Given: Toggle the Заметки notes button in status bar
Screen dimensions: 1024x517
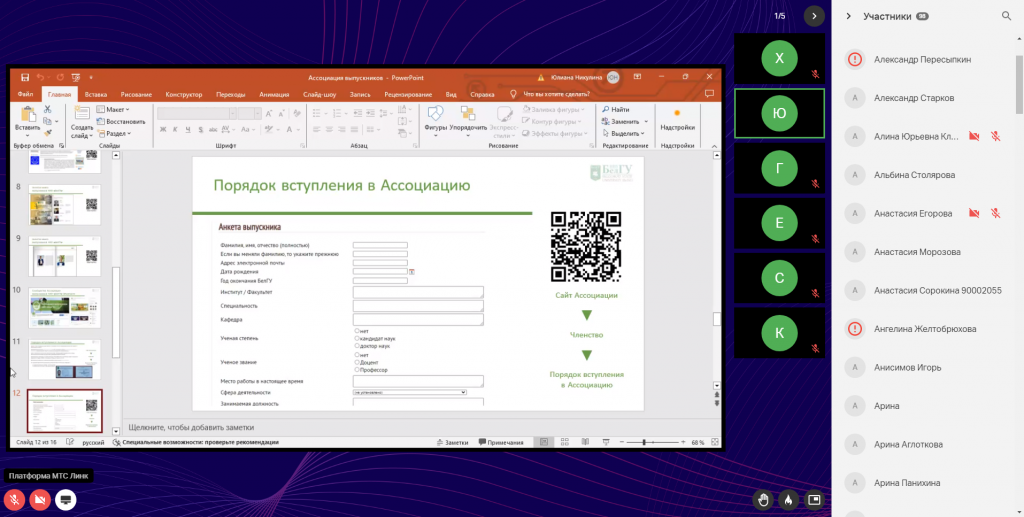Looking at the screenshot, I should click(452, 443).
